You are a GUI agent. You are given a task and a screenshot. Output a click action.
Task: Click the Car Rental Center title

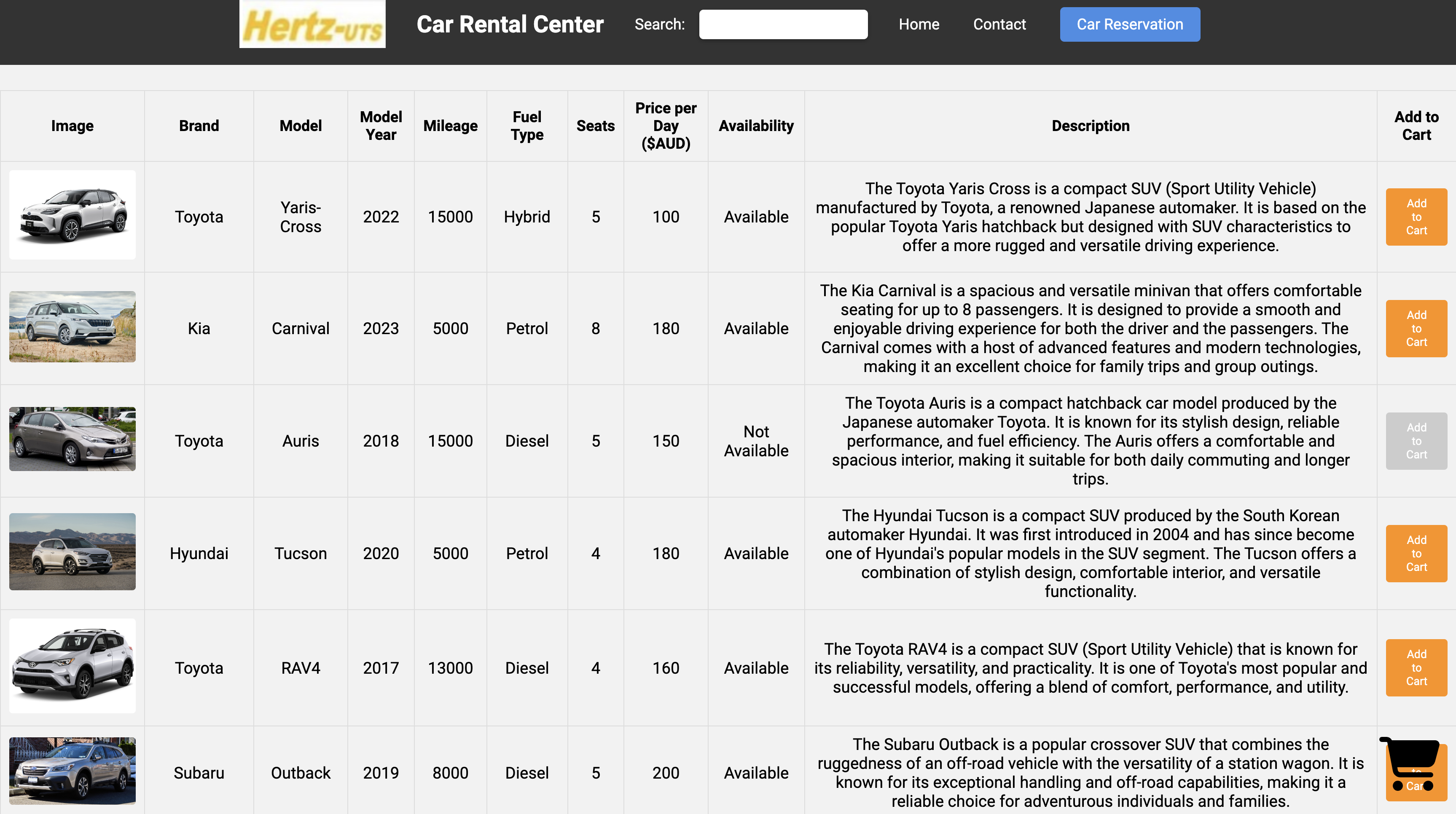pos(510,24)
